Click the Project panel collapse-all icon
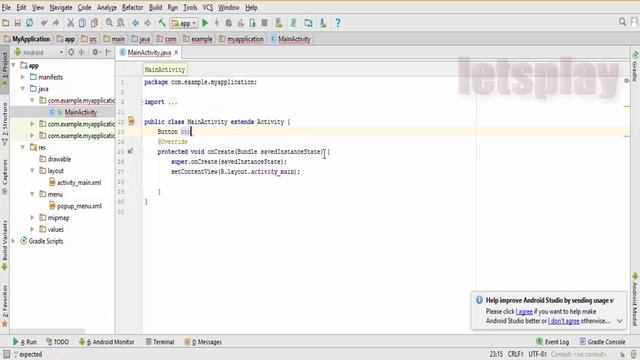 click(82, 52)
